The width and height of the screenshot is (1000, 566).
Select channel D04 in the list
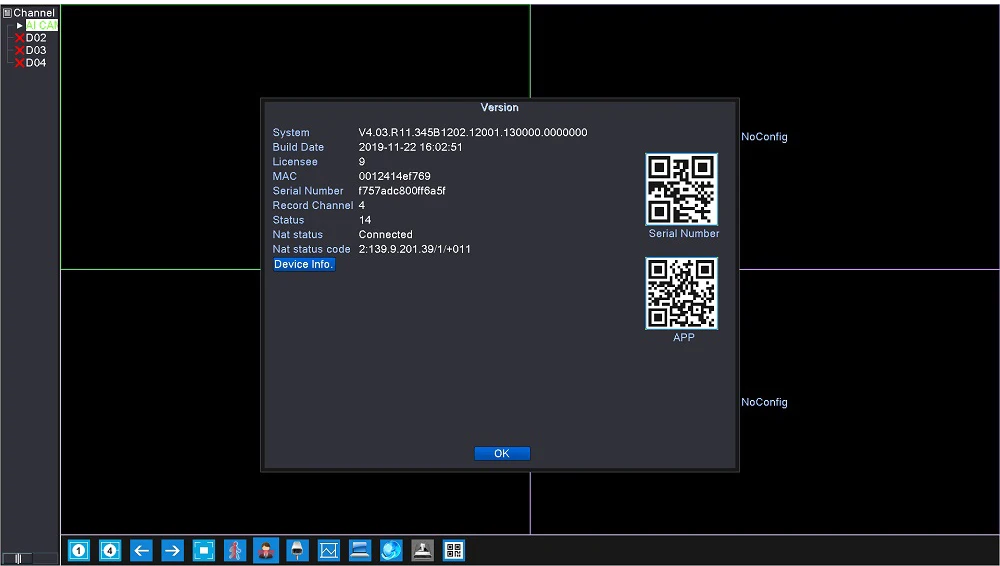click(x=36, y=63)
